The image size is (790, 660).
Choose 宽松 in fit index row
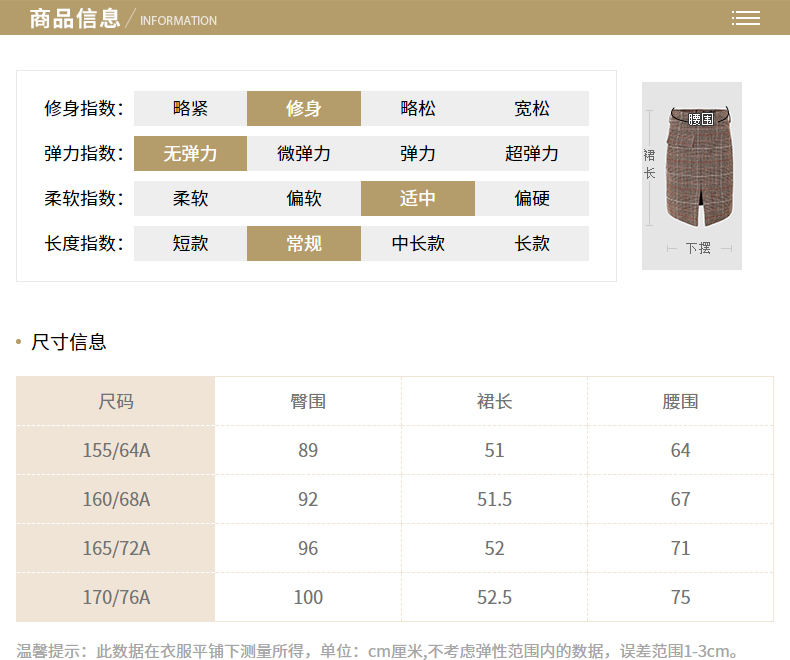coord(532,109)
